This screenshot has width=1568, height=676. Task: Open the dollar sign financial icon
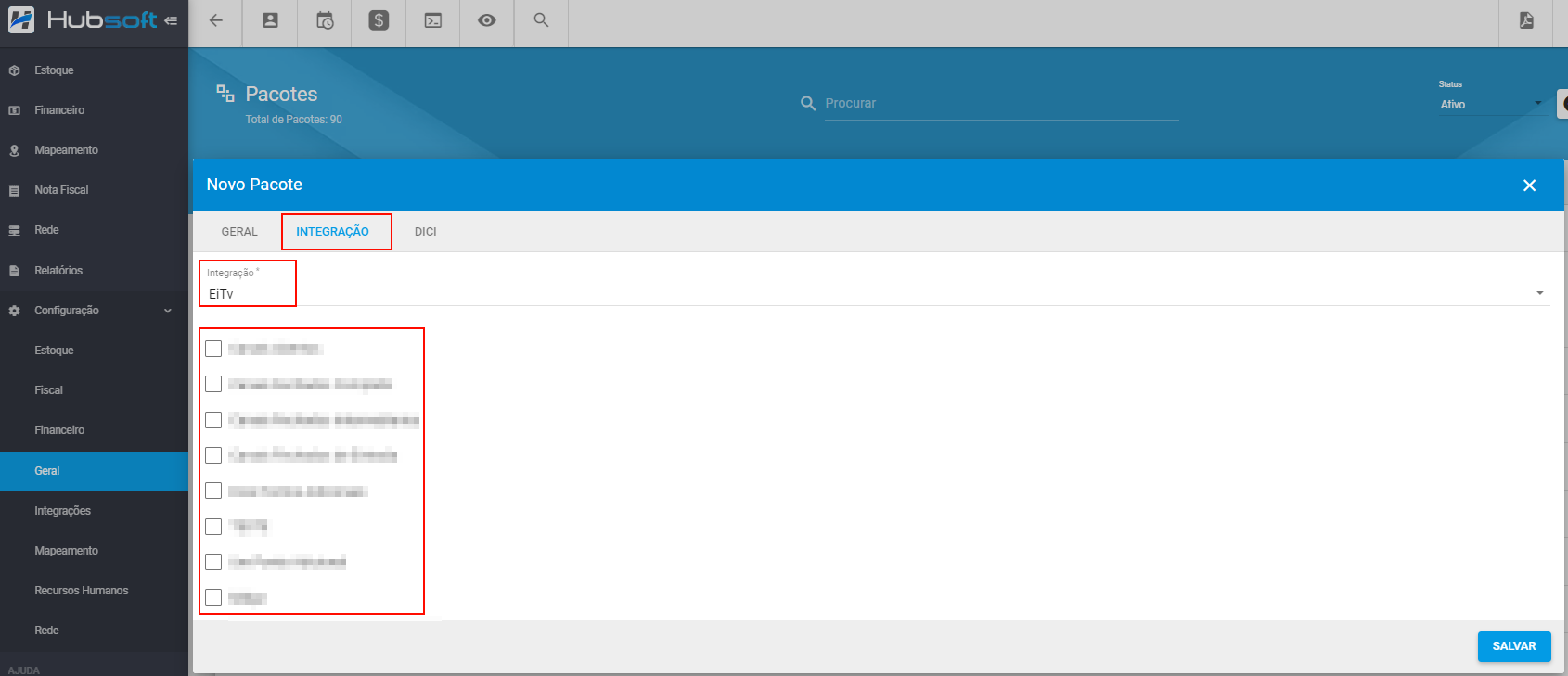pos(379,20)
